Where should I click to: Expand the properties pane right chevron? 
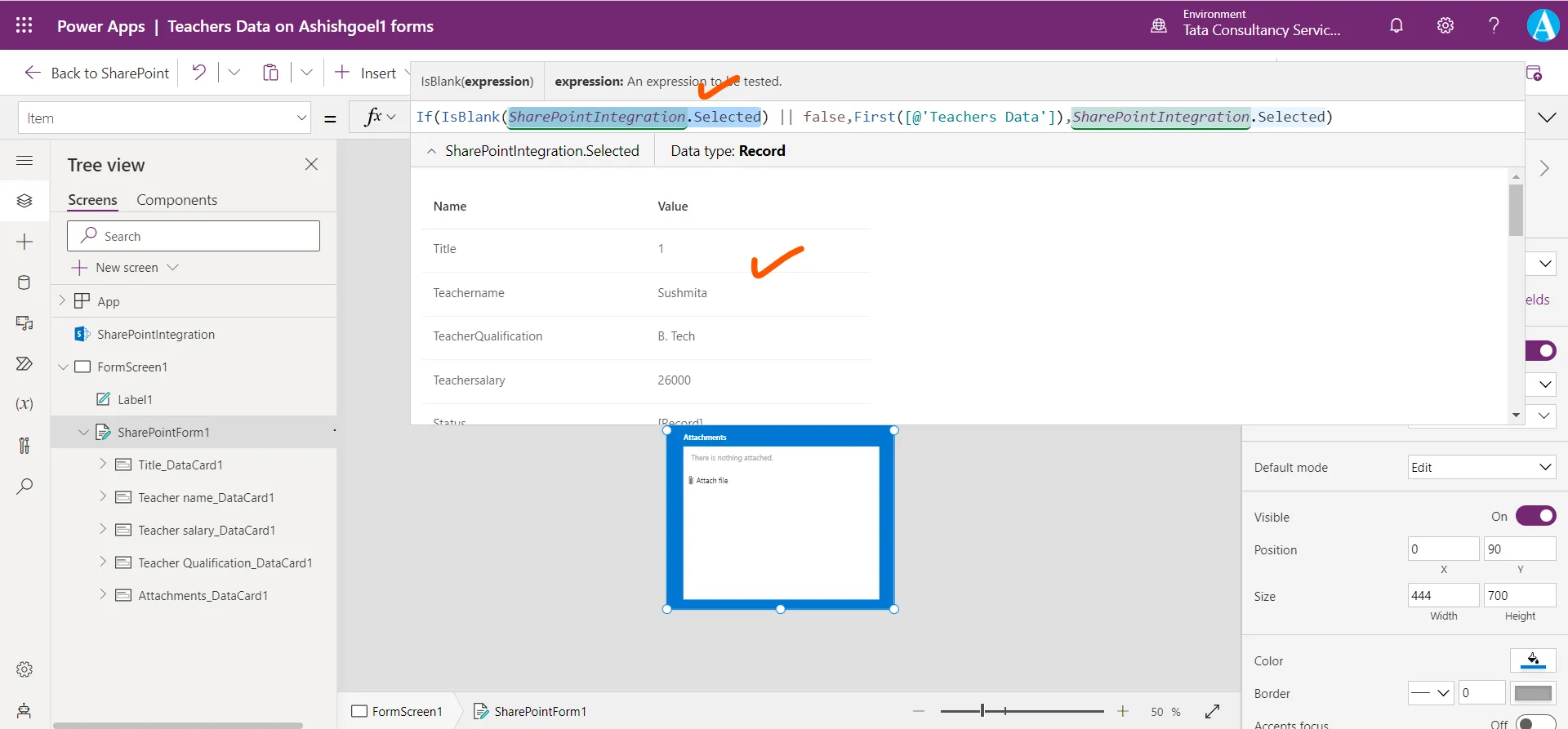pyautogui.click(x=1544, y=168)
